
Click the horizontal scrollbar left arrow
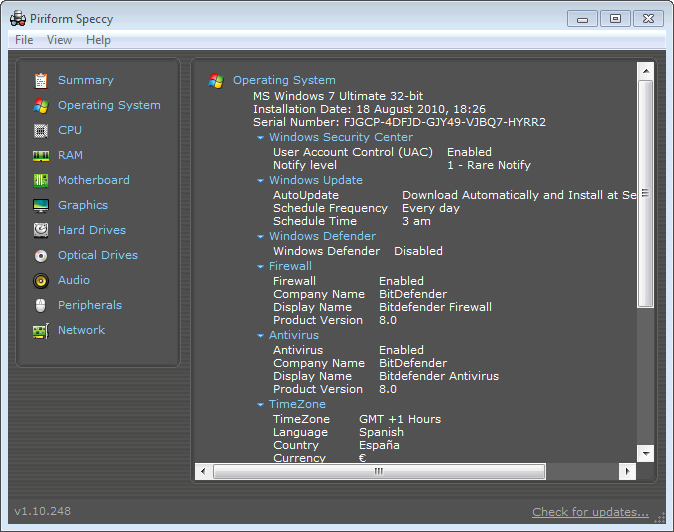tap(203, 471)
